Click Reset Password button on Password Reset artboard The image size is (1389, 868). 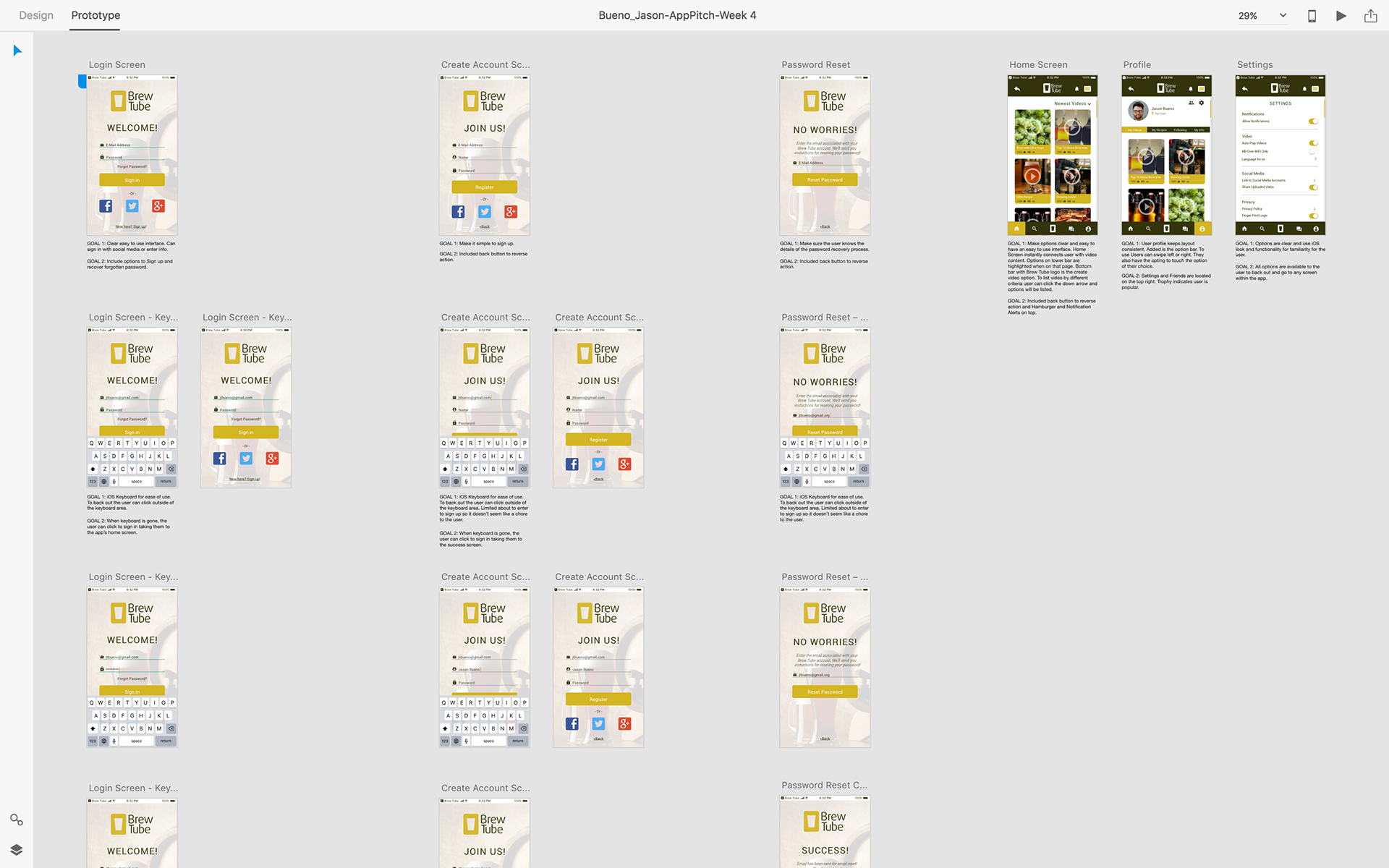[825, 179]
